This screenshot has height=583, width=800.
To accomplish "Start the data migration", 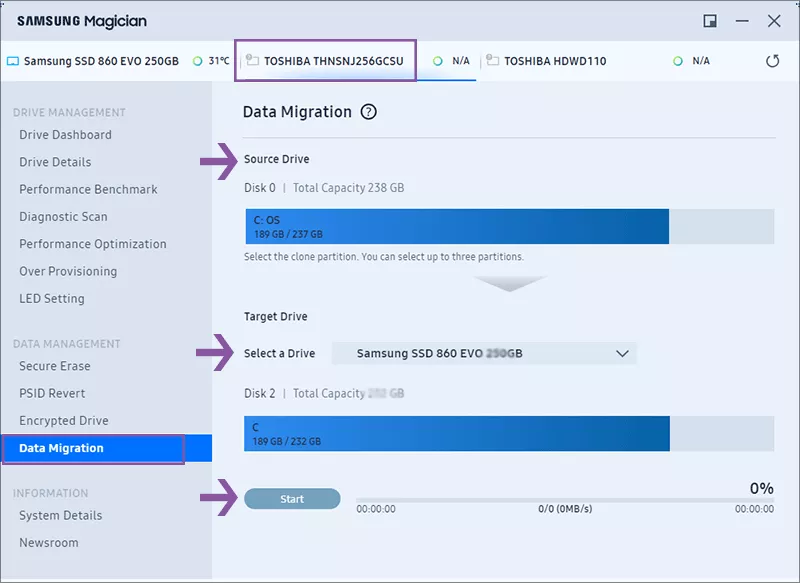I will coord(292,499).
